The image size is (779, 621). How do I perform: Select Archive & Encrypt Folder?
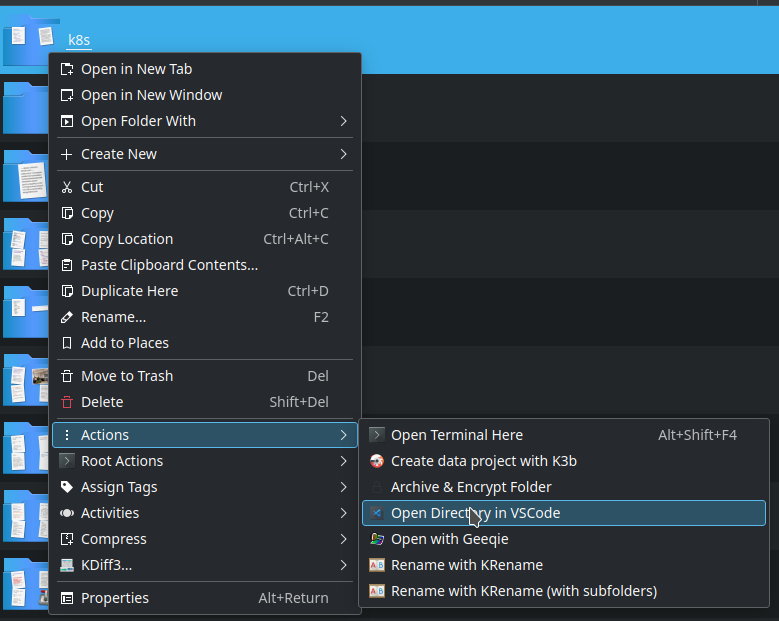(x=471, y=487)
